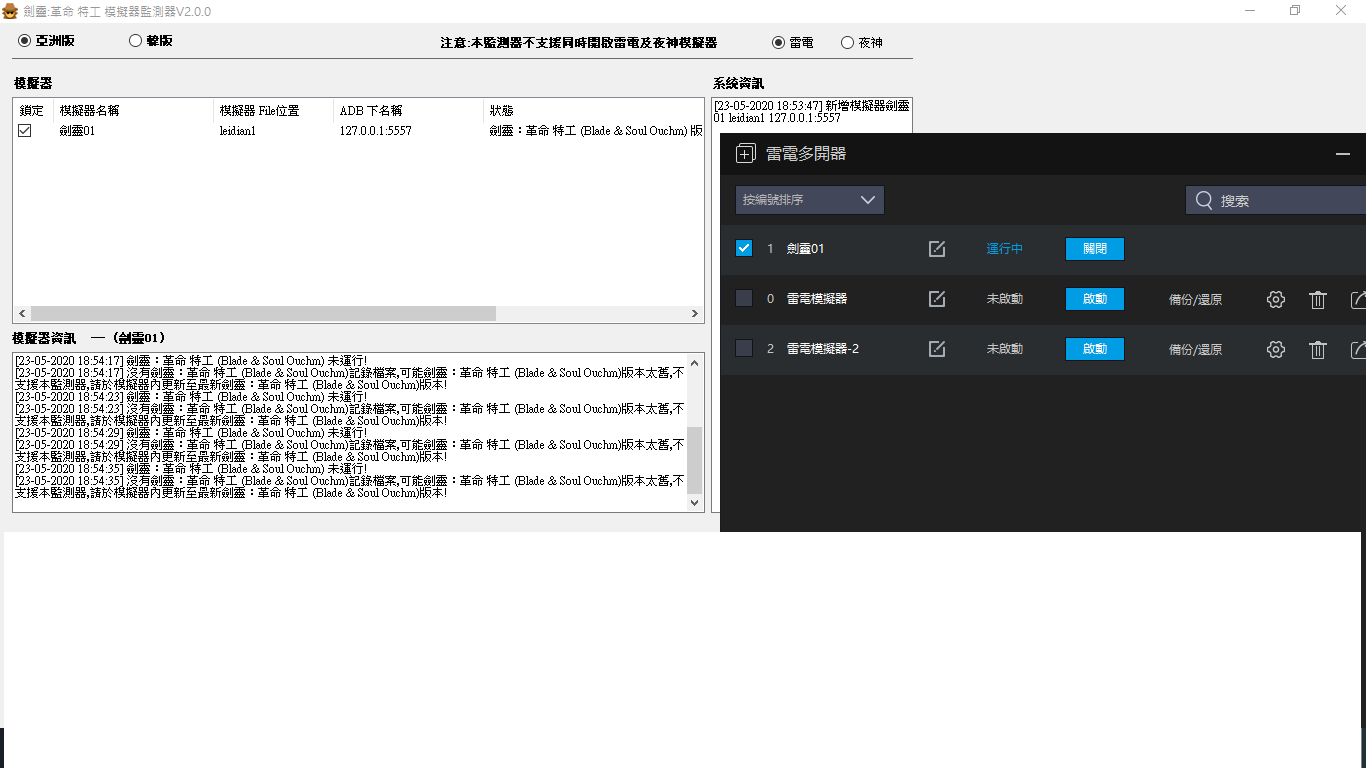
Task: Click the 127.0.0.1:5557 ADB cell
Action: [375, 131]
